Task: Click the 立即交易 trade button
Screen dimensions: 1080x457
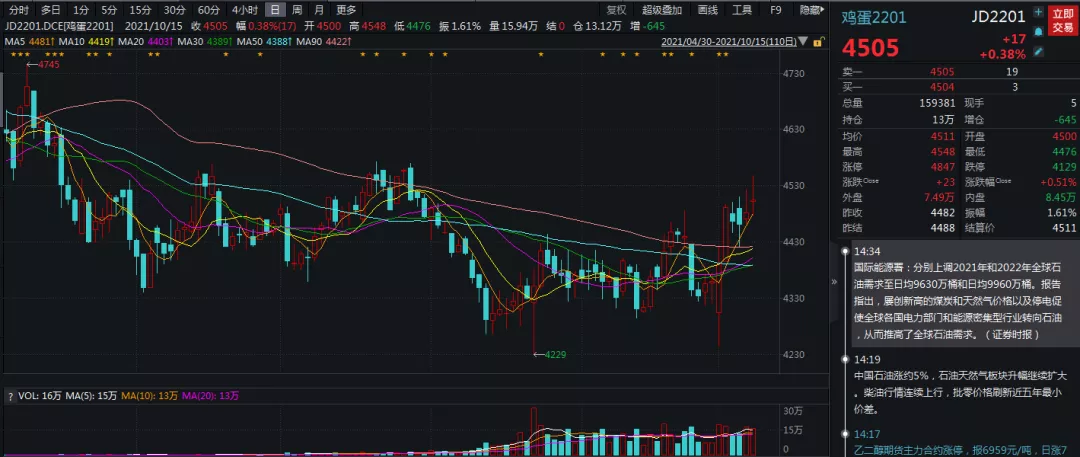Action: (x=1062, y=20)
